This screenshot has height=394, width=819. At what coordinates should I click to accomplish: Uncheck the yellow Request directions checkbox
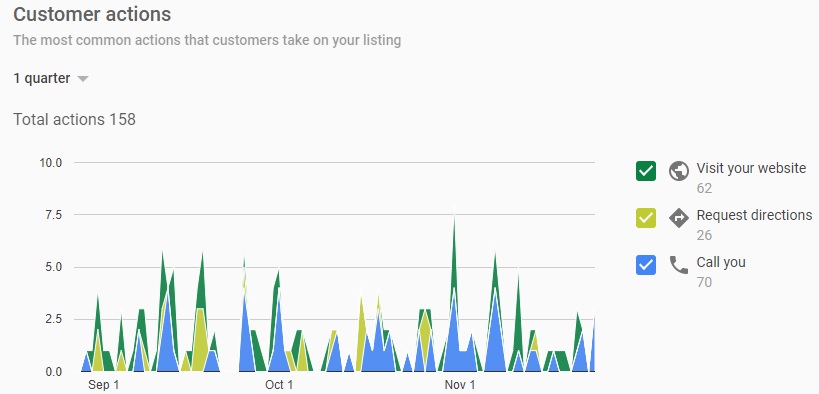click(646, 218)
